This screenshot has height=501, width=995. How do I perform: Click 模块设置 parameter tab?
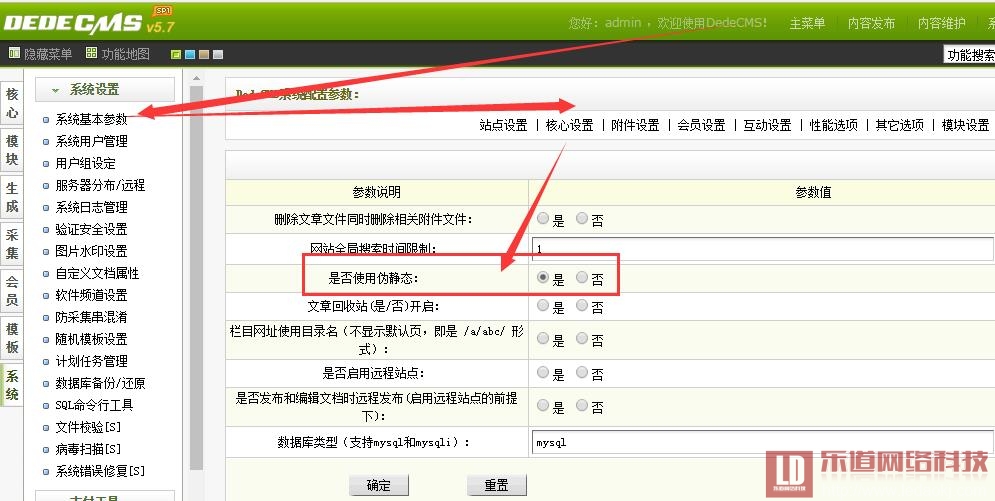pos(965,126)
